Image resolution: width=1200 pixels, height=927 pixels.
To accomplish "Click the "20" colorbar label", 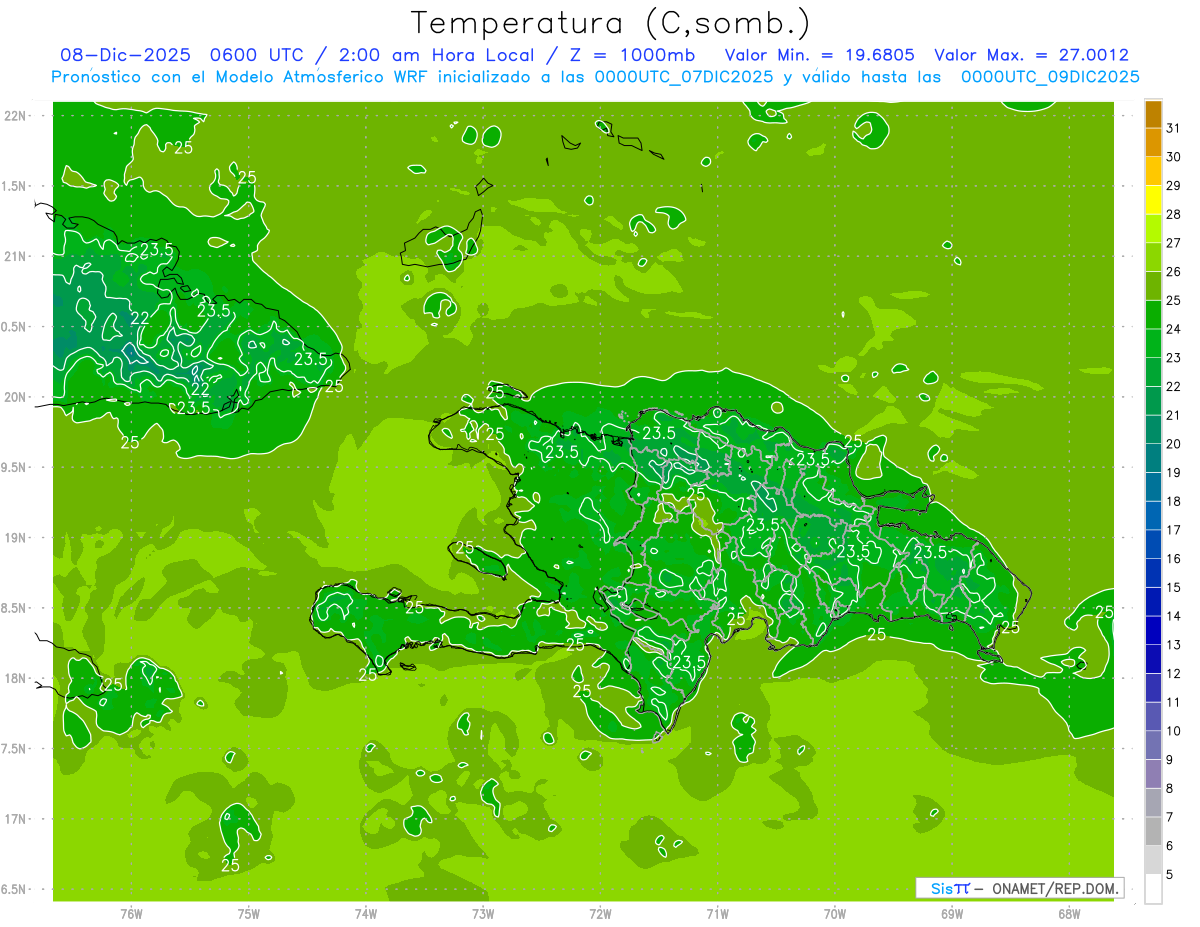I will tap(1174, 444).
